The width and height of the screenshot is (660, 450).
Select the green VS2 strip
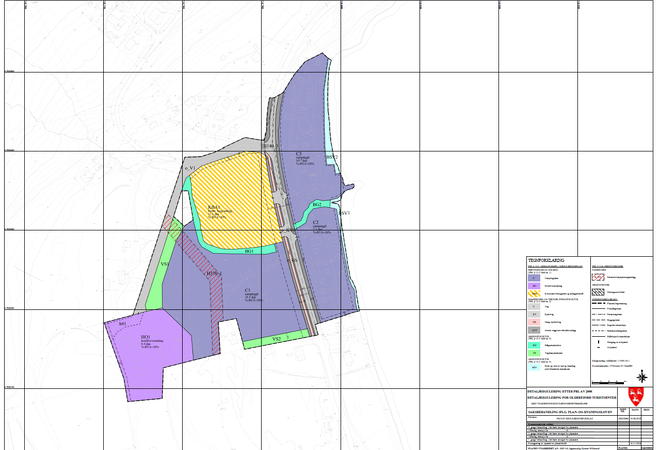[277, 342]
